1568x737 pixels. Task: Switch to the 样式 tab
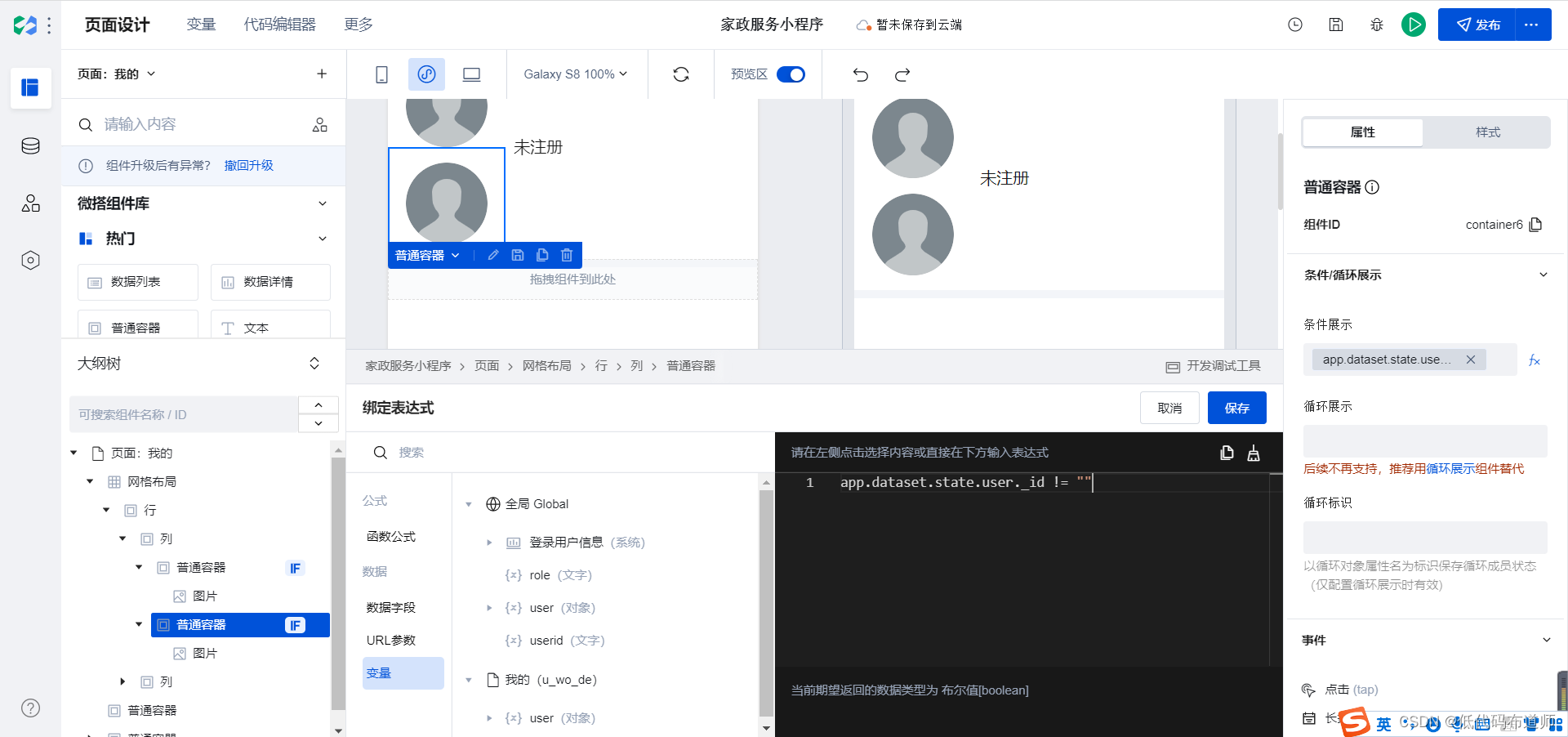tap(1487, 132)
